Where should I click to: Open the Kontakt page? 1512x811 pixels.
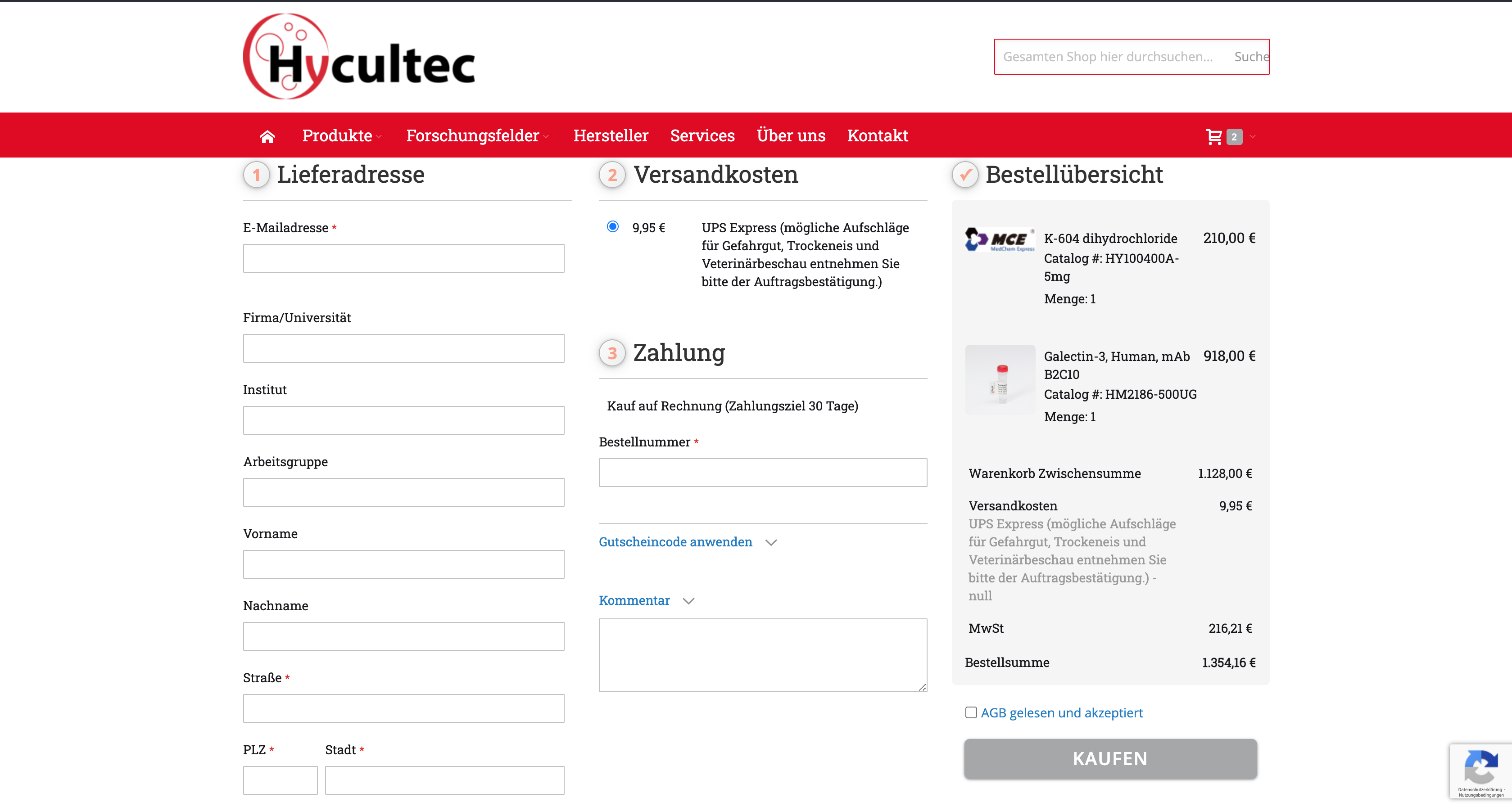click(x=878, y=135)
